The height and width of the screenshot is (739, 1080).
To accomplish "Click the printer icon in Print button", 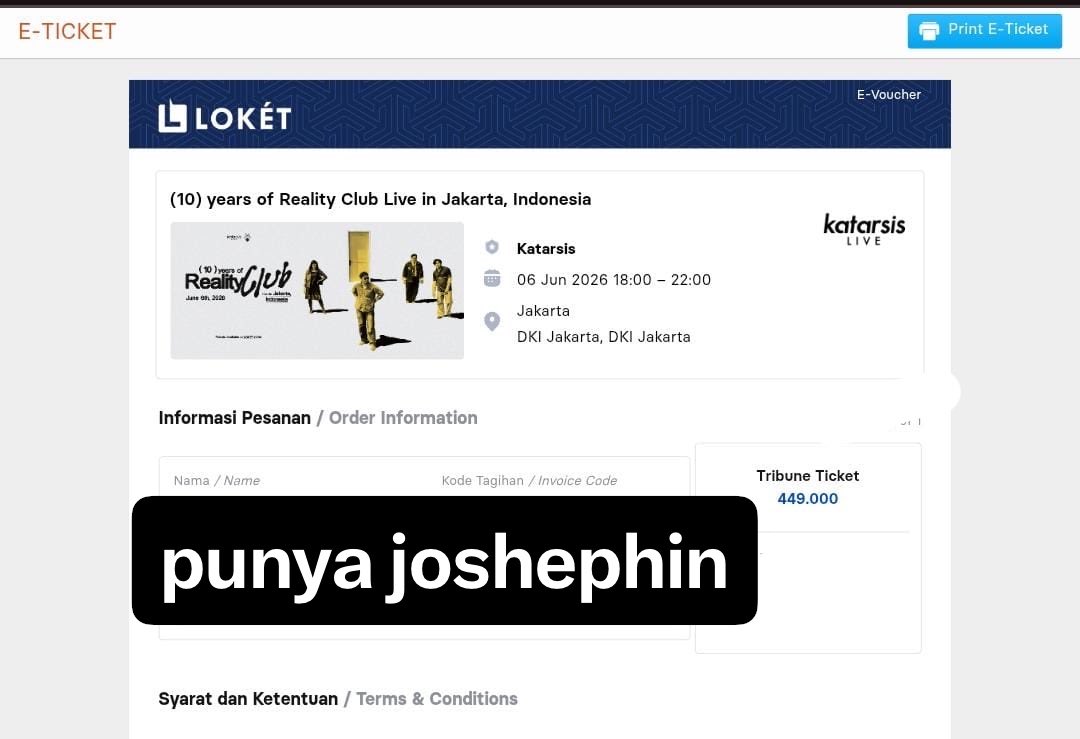I will click(x=928, y=31).
